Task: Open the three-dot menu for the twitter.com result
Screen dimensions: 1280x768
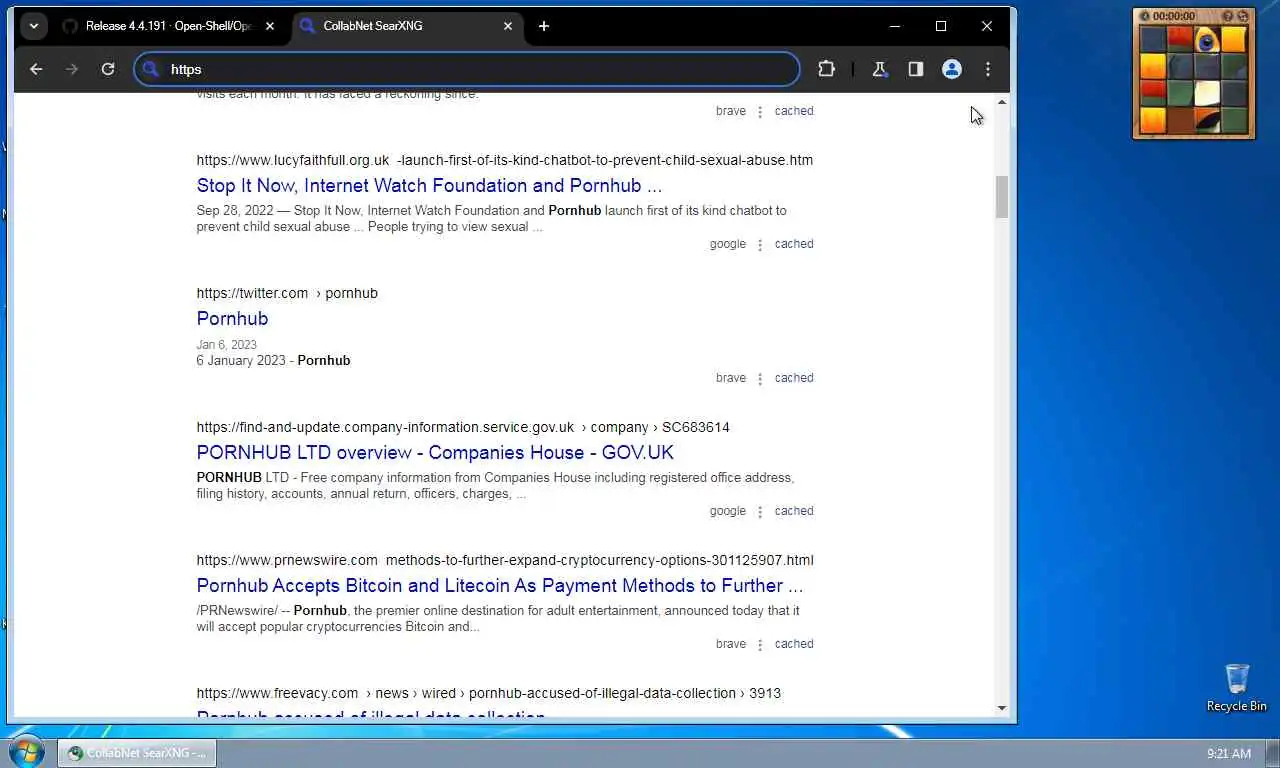Action: (760, 379)
